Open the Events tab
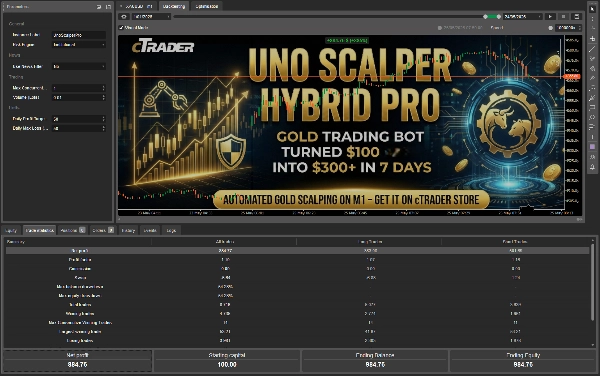 pyautogui.click(x=150, y=230)
